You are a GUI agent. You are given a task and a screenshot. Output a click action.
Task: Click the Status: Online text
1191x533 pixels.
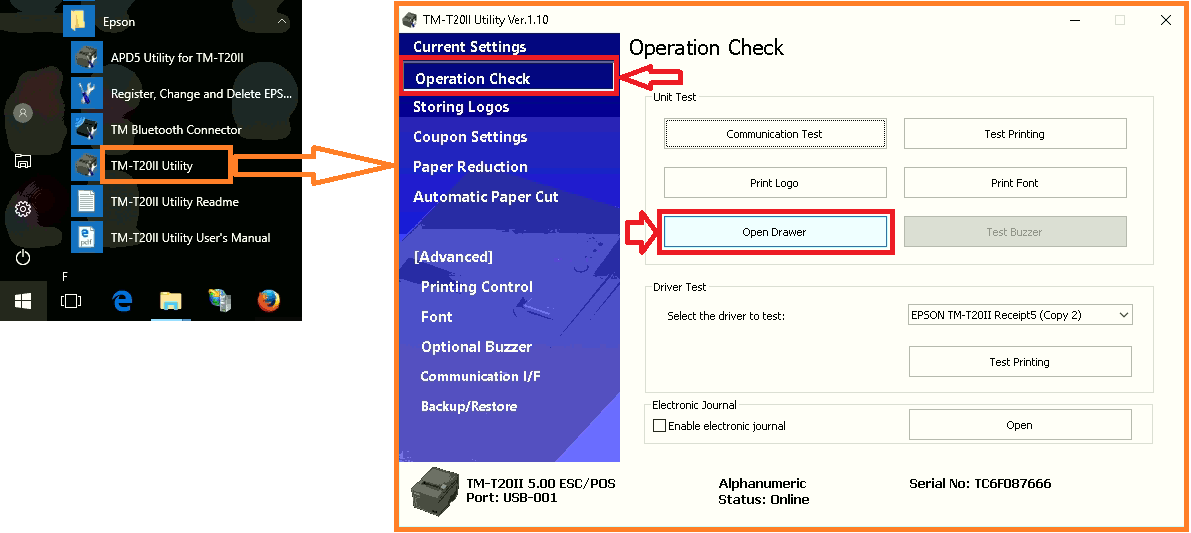coord(763,500)
